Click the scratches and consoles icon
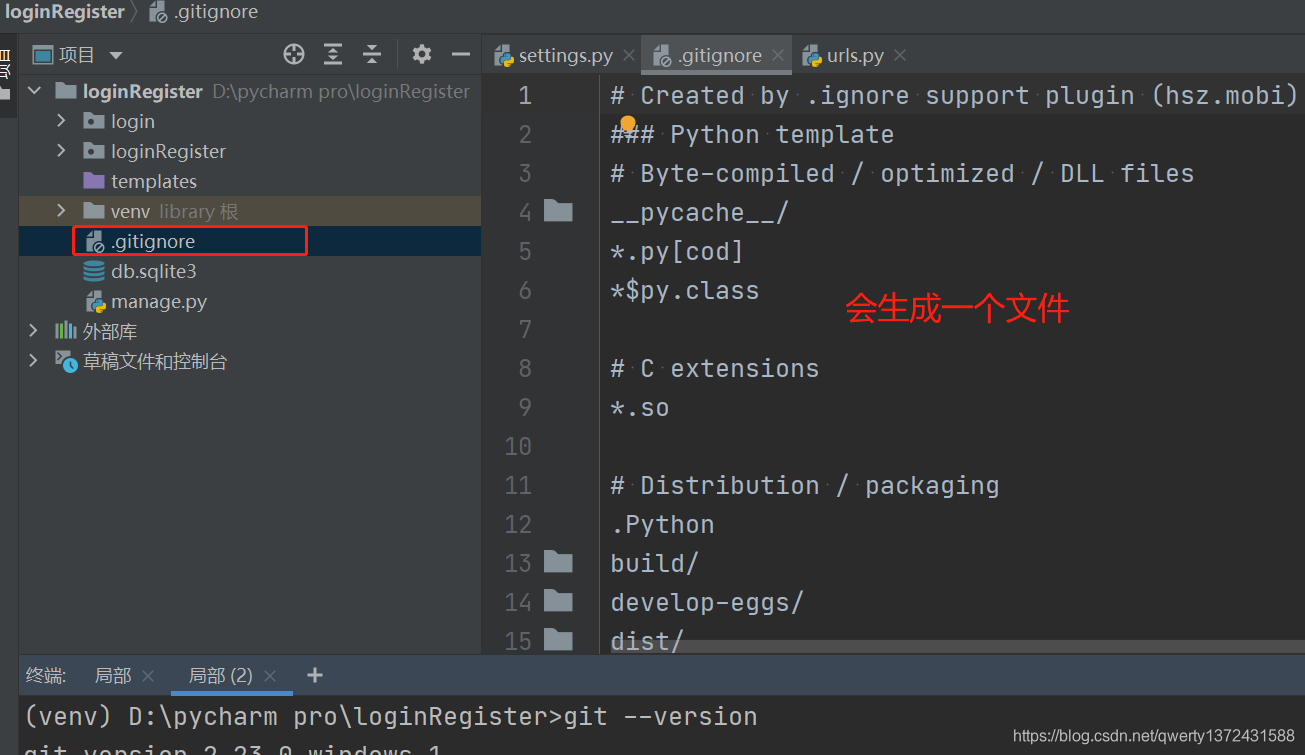 (66, 361)
